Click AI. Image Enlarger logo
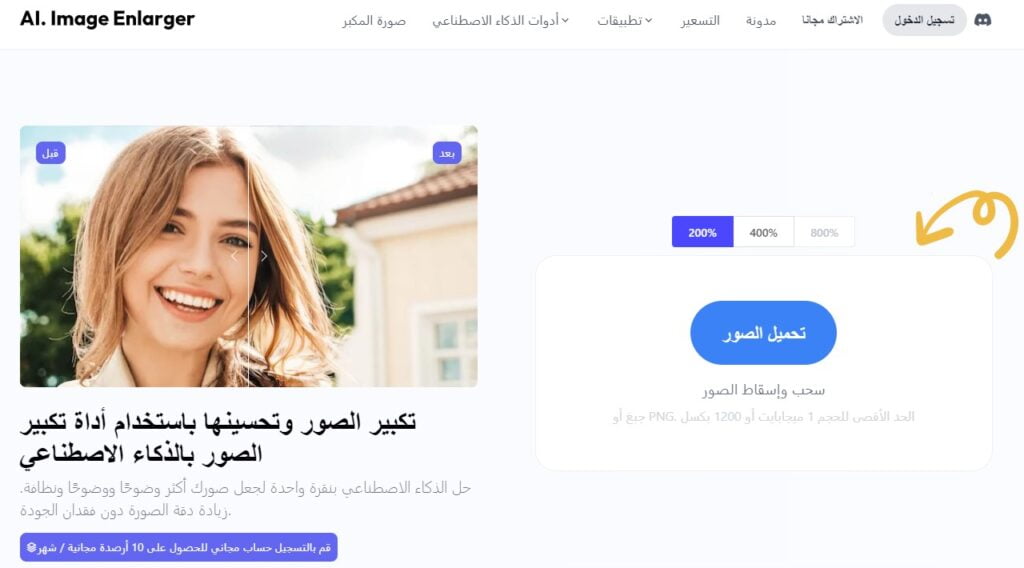 (x=107, y=19)
